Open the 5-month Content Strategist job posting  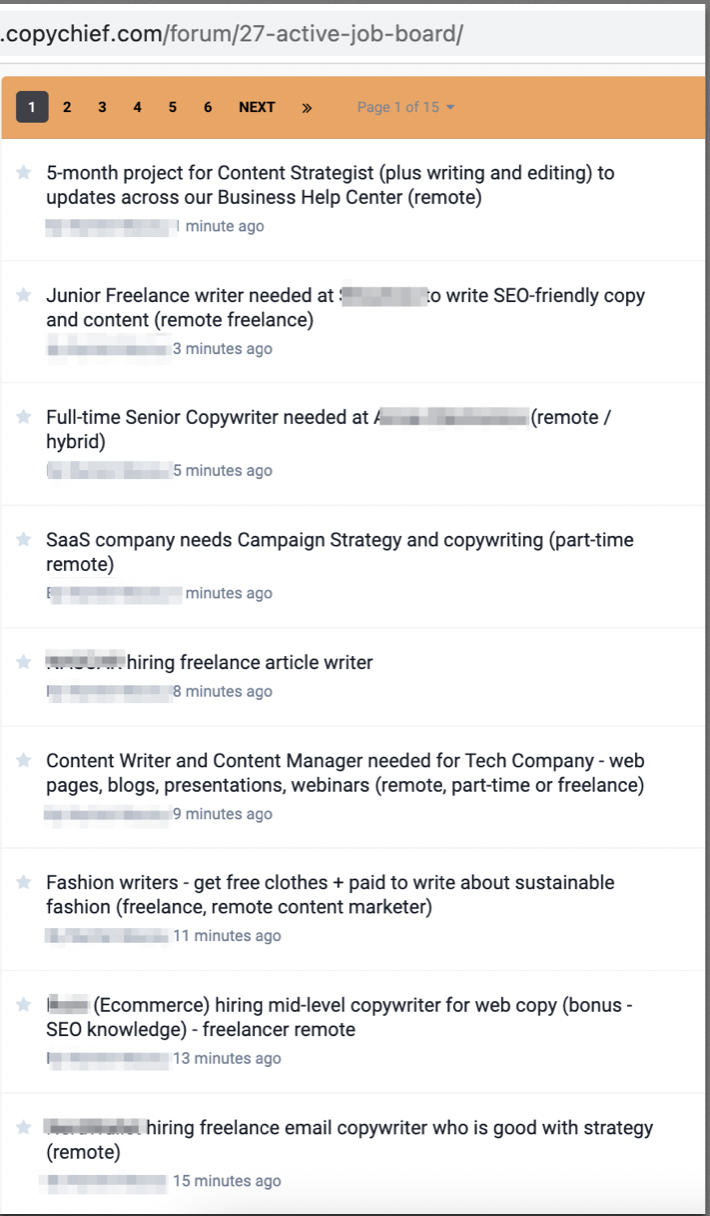(330, 185)
